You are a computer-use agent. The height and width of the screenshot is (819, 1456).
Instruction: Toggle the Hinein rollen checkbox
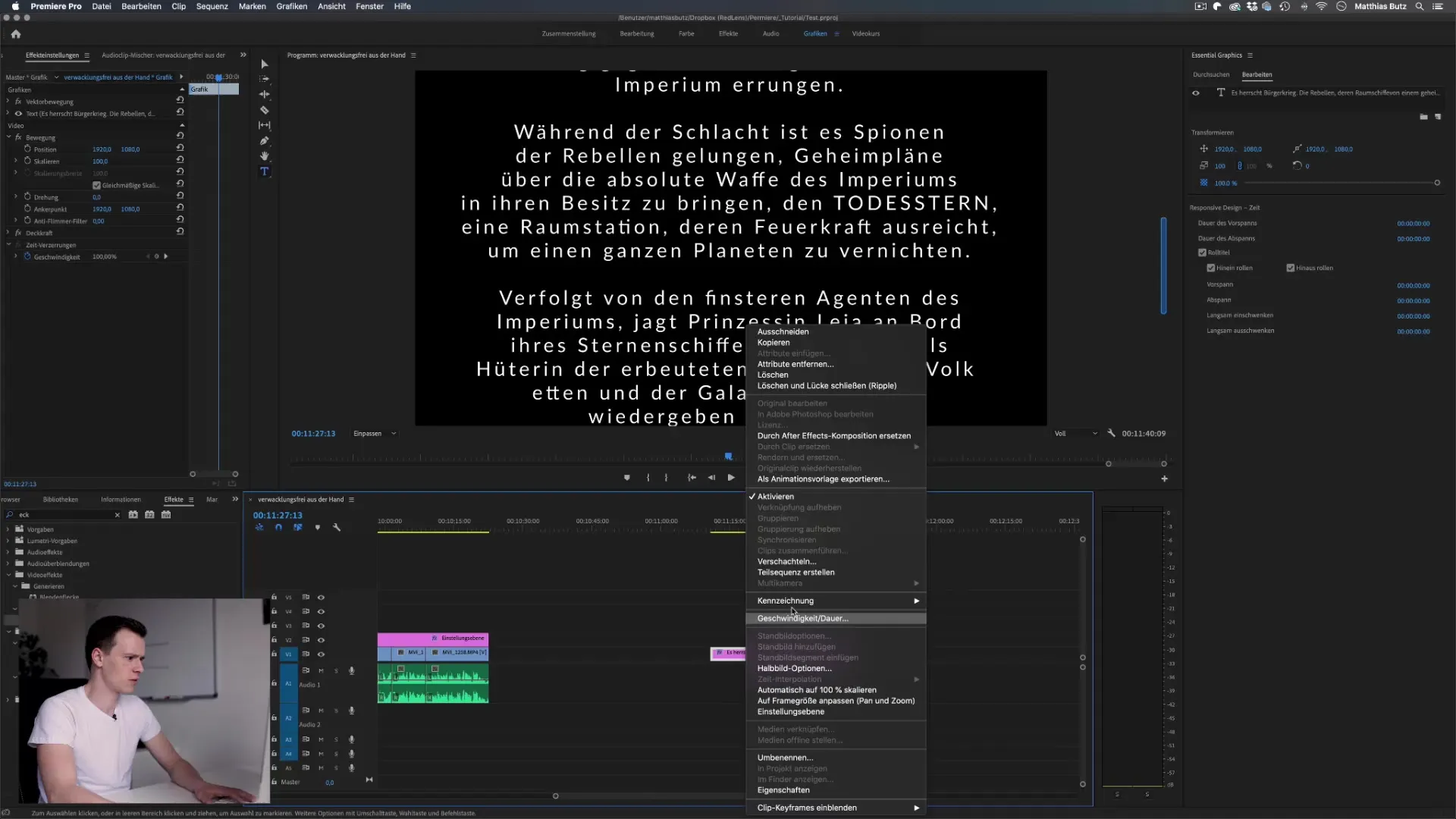point(1211,268)
